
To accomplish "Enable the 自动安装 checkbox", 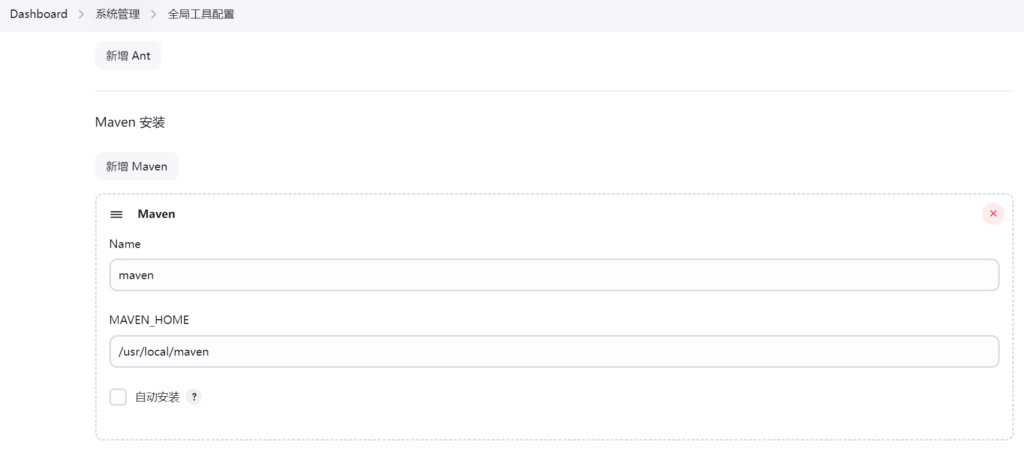I will pos(118,397).
